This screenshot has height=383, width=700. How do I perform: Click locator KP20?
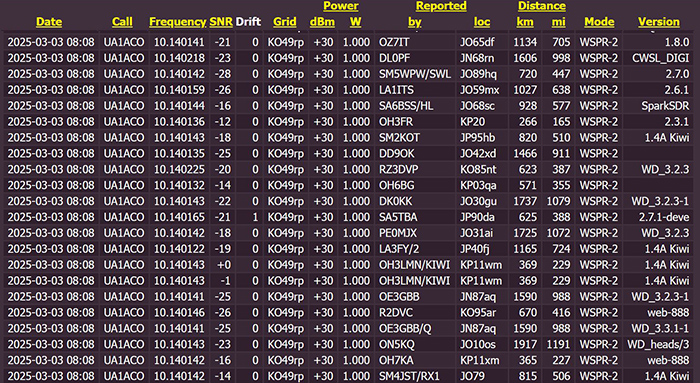click(x=472, y=121)
